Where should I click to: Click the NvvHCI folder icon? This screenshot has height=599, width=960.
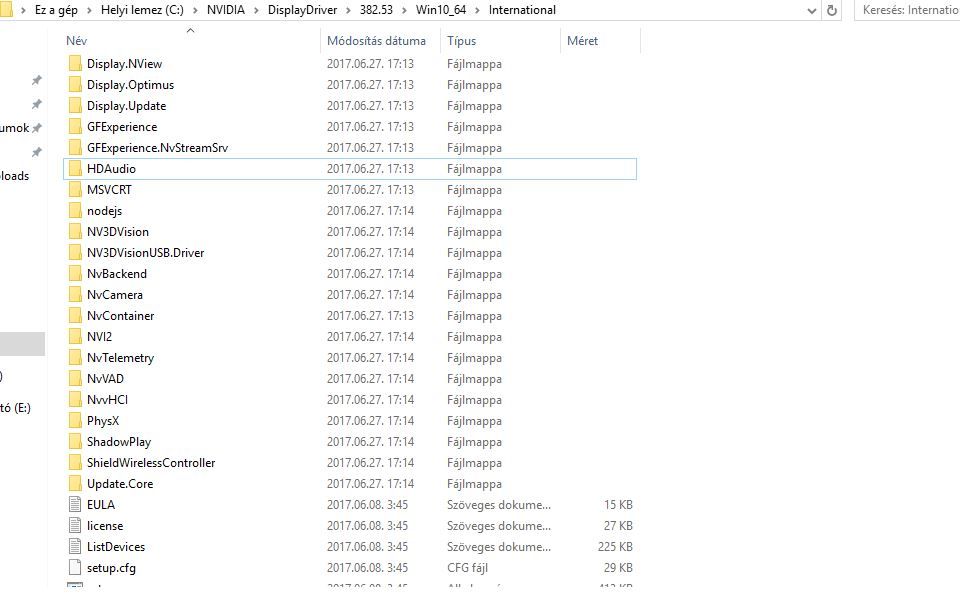pos(75,399)
